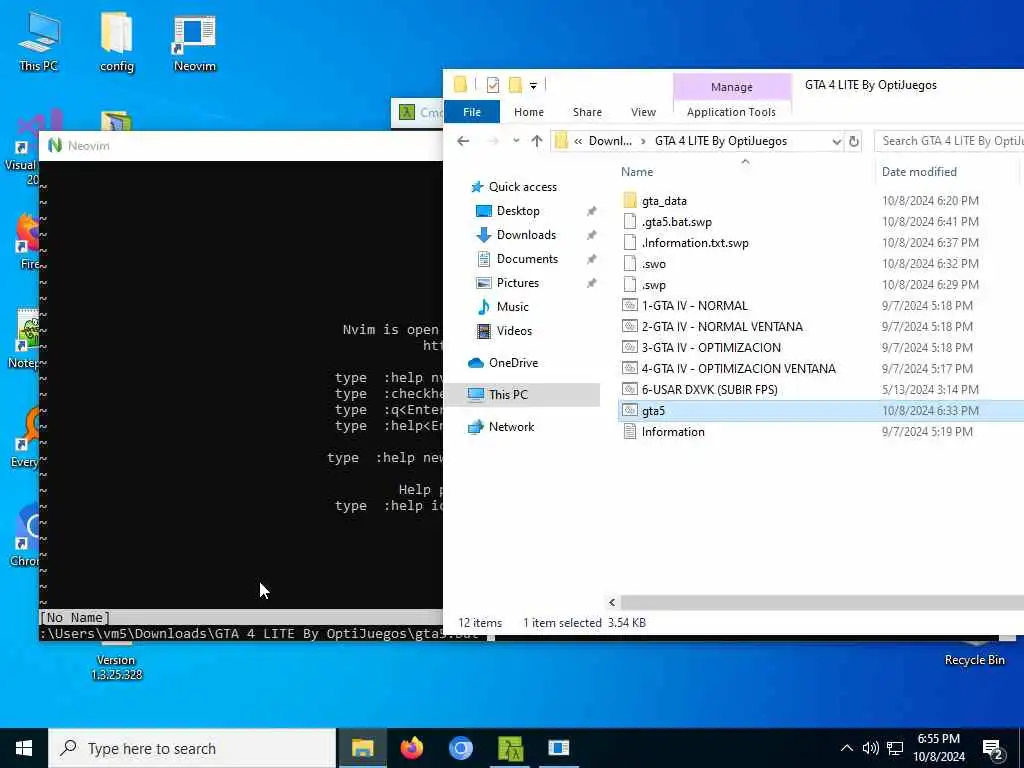The width and height of the screenshot is (1024, 768).
Task: Click the Manage contextual tab
Action: 731,87
